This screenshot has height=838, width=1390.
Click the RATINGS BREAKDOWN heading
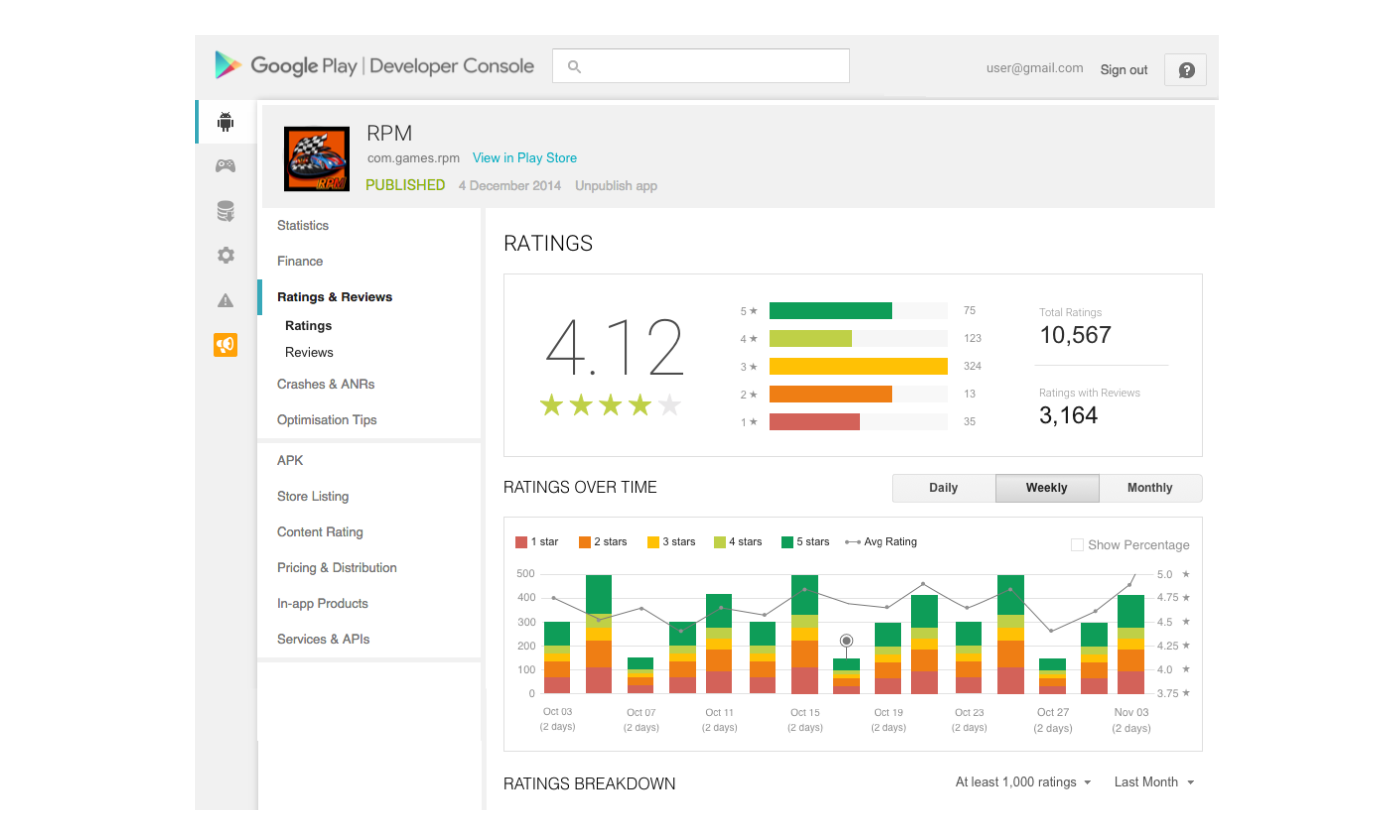click(x=589, y=784)
